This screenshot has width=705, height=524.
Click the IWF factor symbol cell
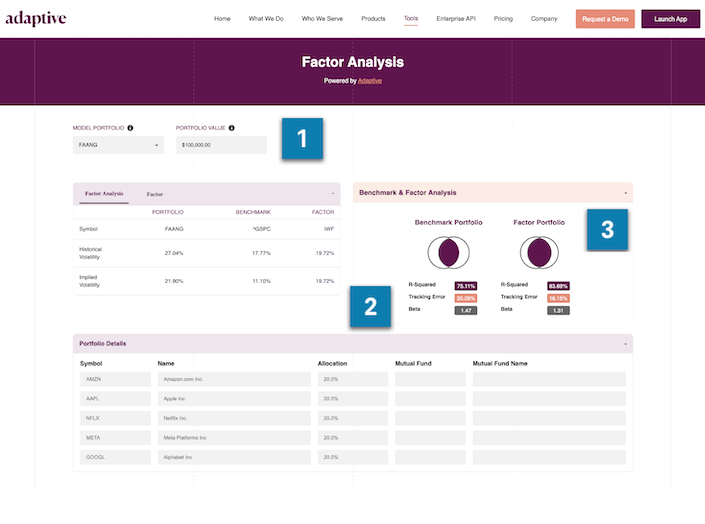click(329, 229)
